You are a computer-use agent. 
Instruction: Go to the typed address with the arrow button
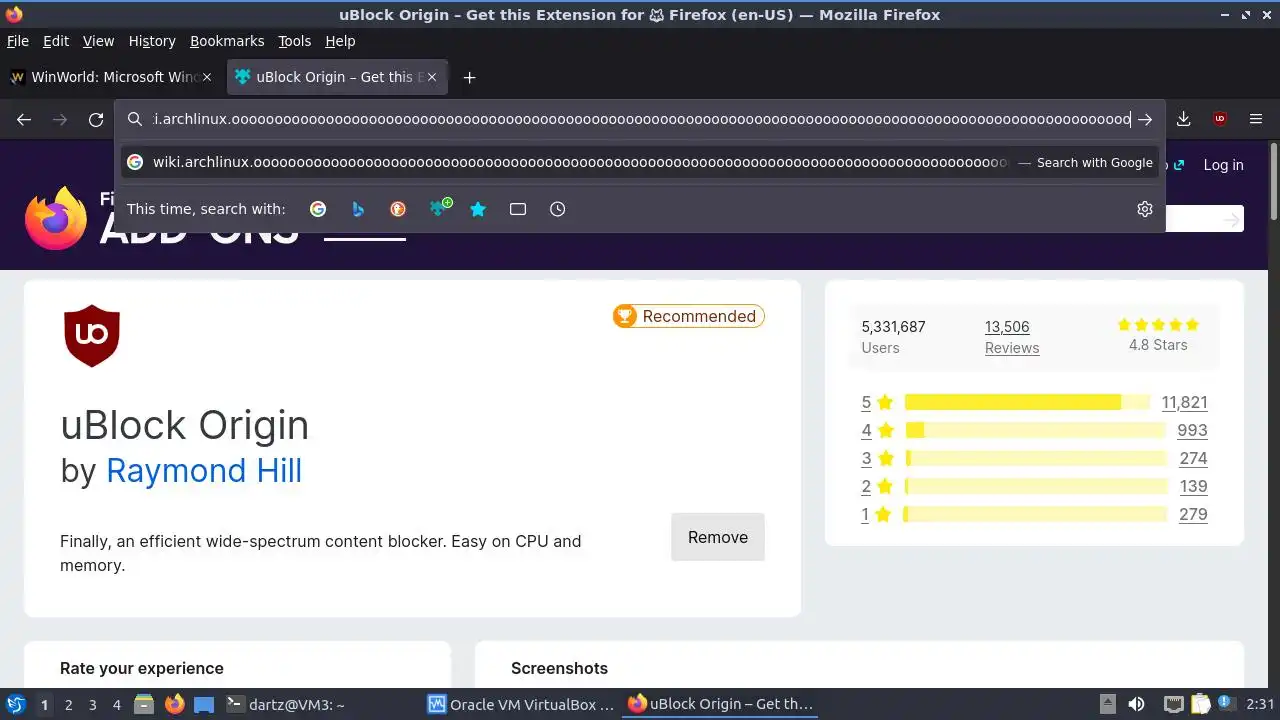[1145, 119]
